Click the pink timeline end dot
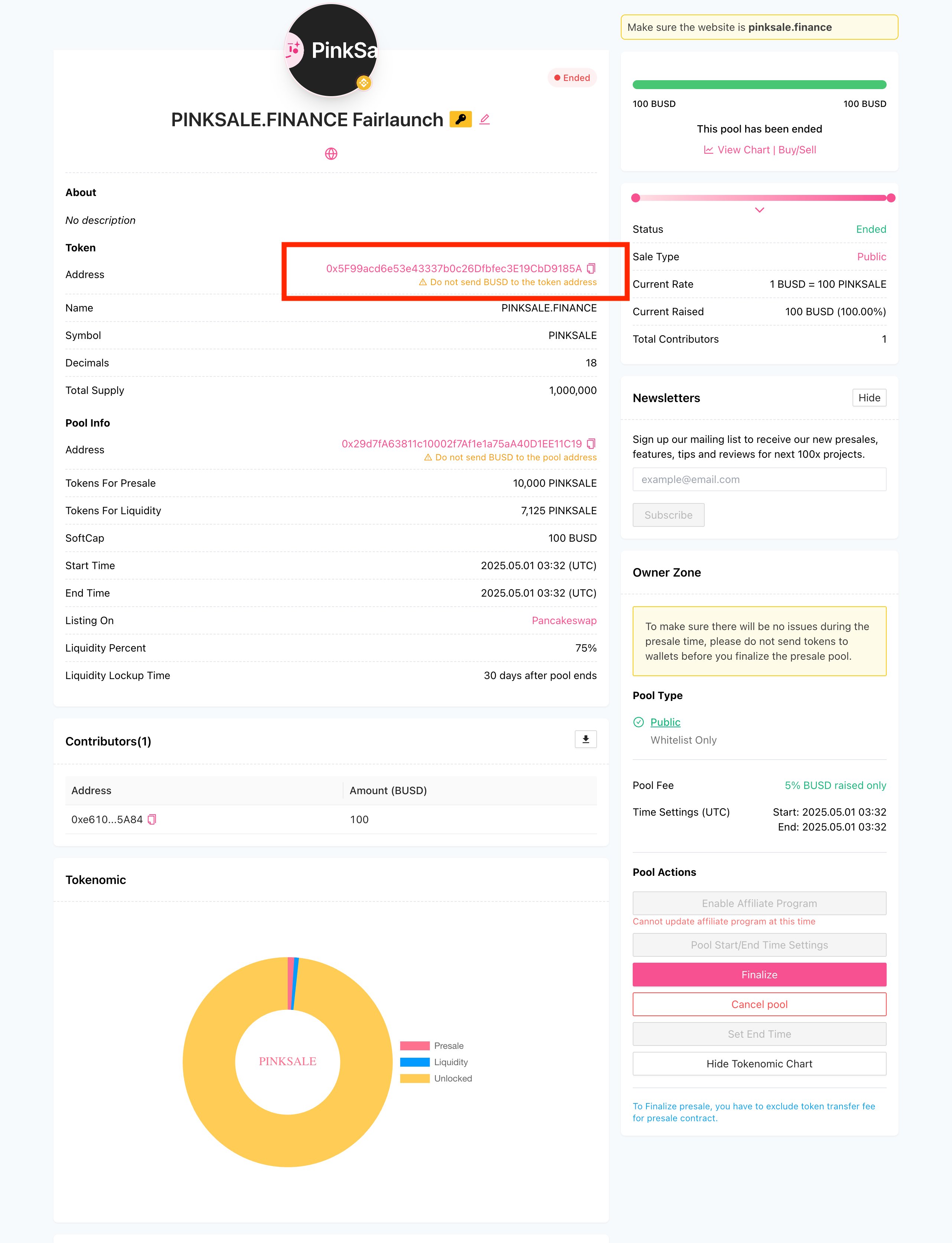952x1243 pixels. [x=891, y=198]
